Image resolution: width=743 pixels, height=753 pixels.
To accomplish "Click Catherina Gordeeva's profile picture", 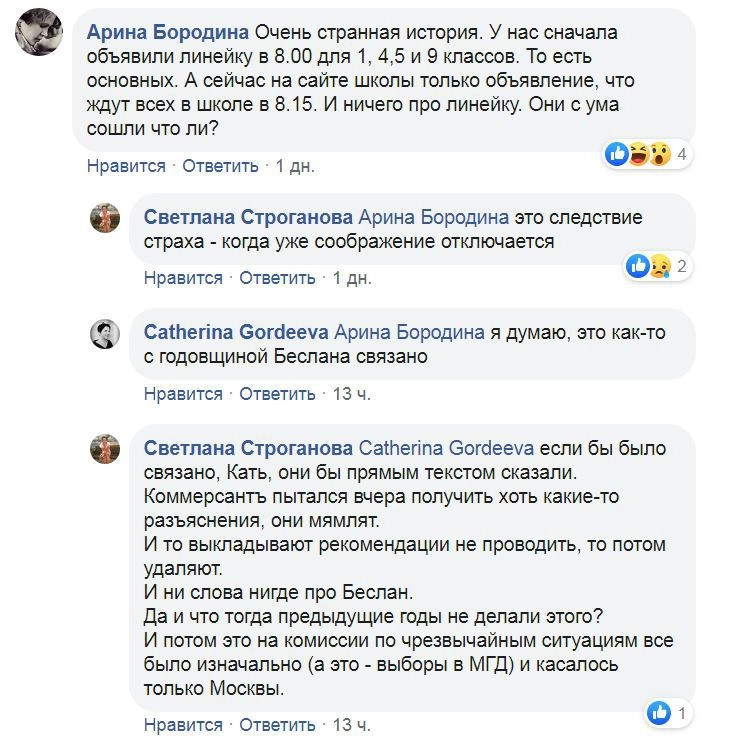I will 106,334.
